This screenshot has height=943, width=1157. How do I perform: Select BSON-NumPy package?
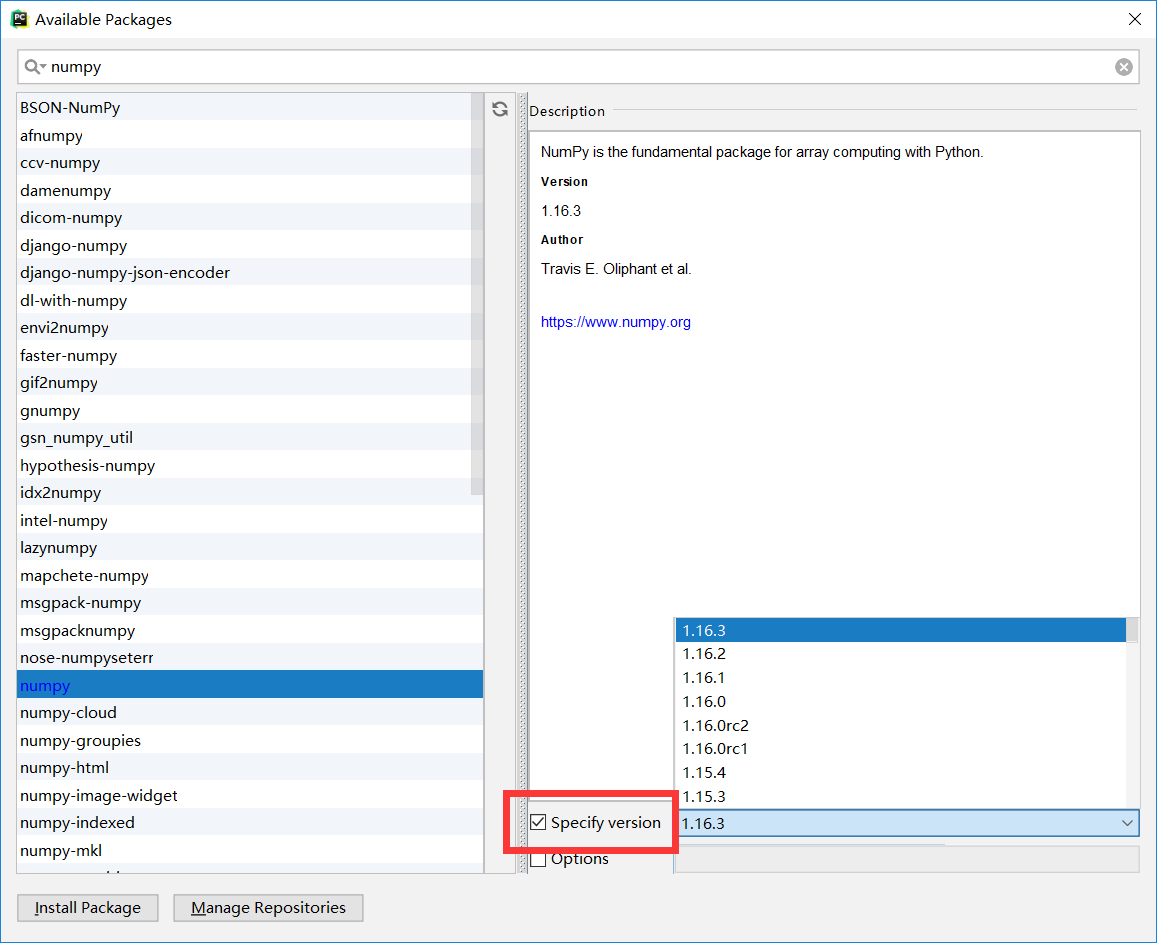tap(250, 108)
